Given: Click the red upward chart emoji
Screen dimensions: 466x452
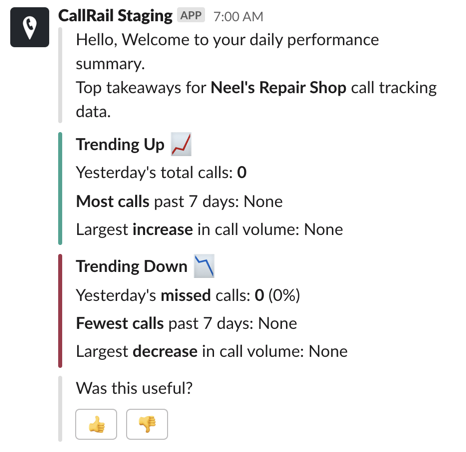Looking at the screenshot, I should point(181,144).
